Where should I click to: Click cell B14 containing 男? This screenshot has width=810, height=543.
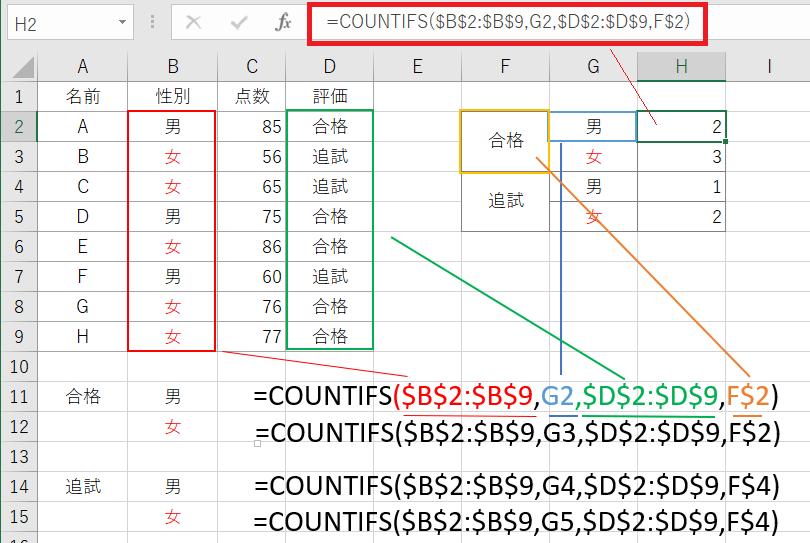pyautogui.click(x=173, y=486)
